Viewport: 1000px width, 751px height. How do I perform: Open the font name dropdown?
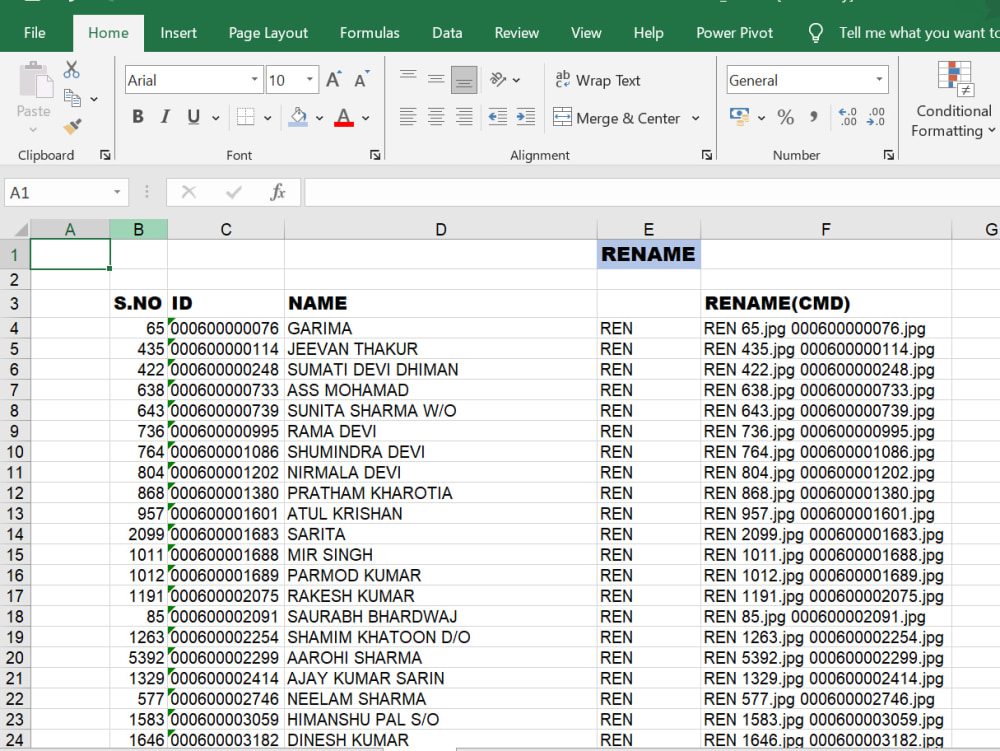[254, 80]
